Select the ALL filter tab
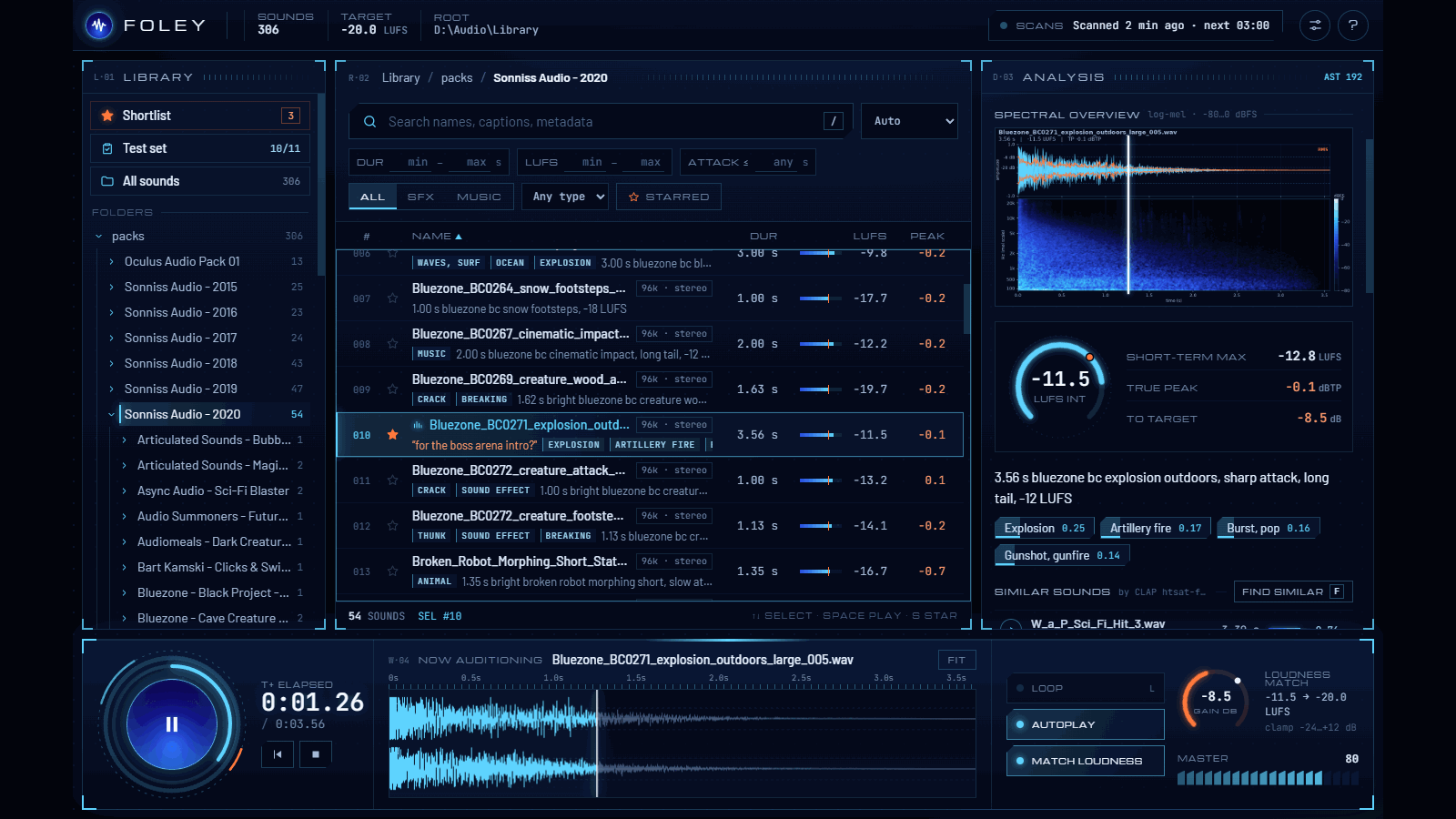 tap(373, 197)
